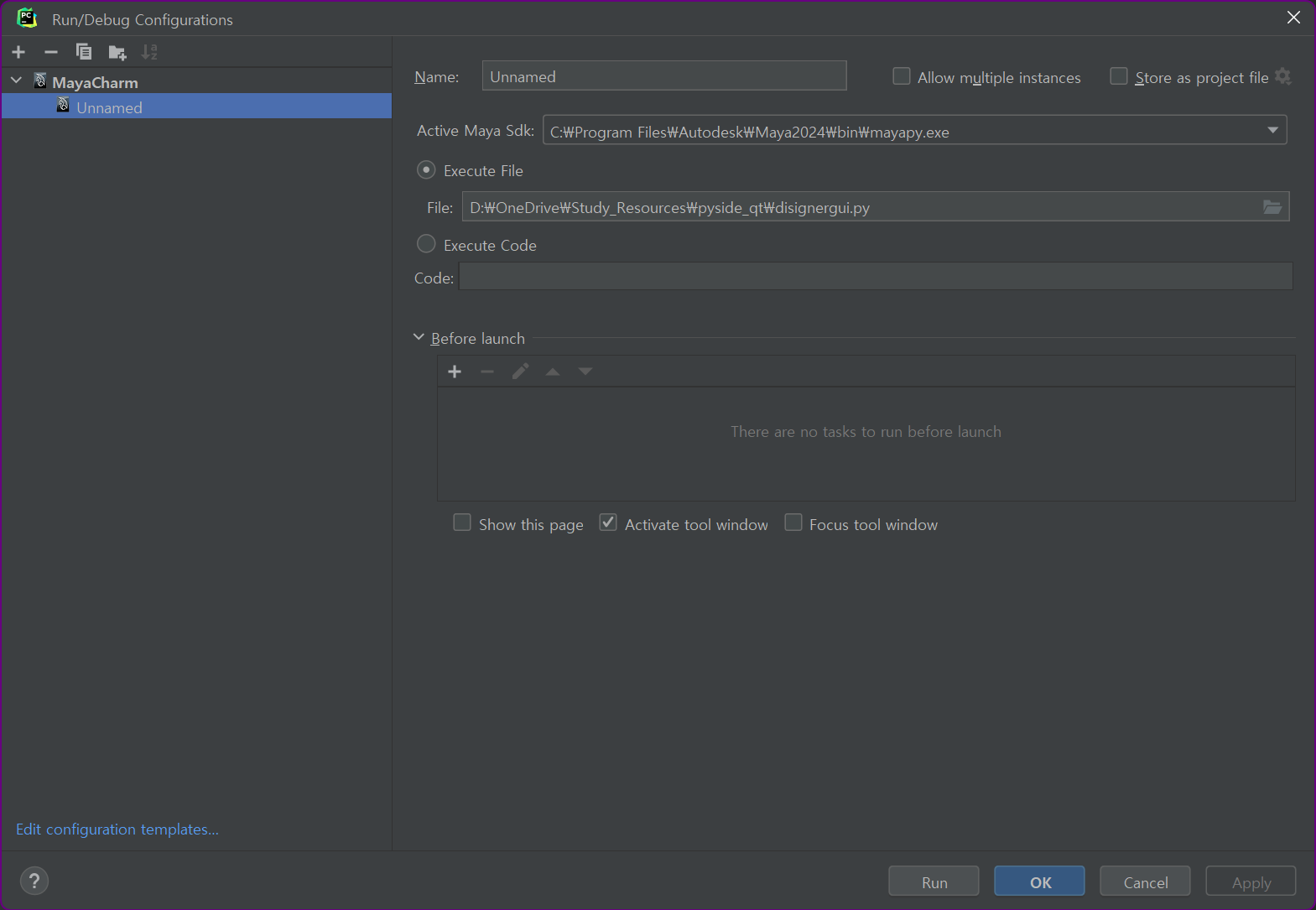This screenshot has height=910, width=1316.
Task: Move the Before launch task up
Action: point(553,372)
